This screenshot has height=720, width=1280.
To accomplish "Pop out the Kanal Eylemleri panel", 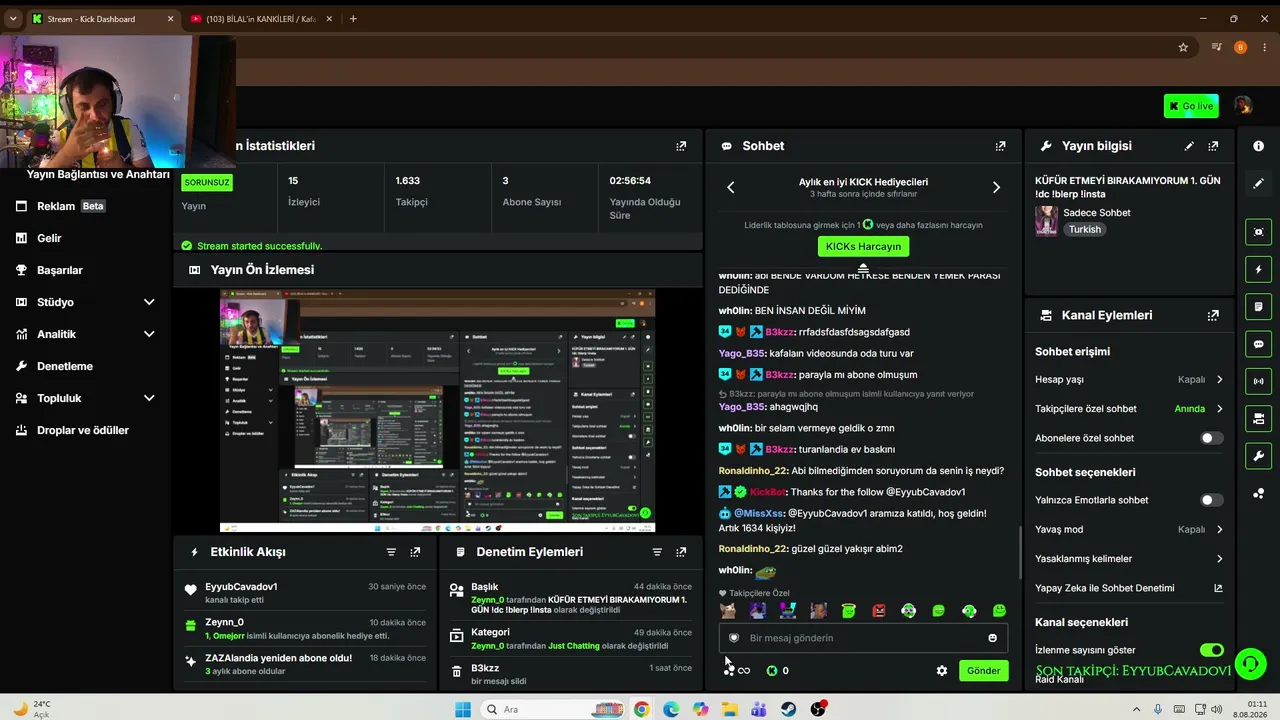I will (1213, 315).
